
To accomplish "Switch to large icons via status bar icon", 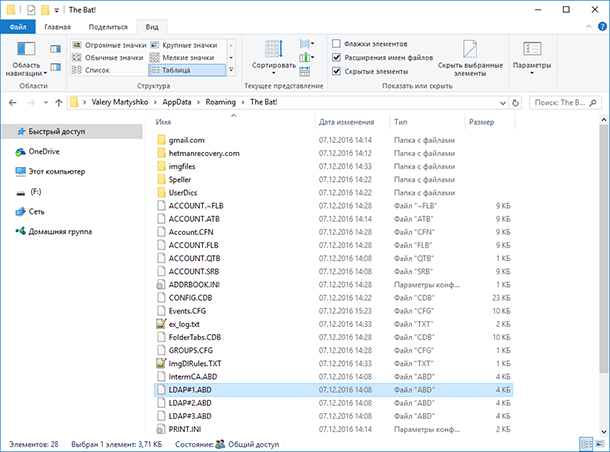I will click(599, 443).
